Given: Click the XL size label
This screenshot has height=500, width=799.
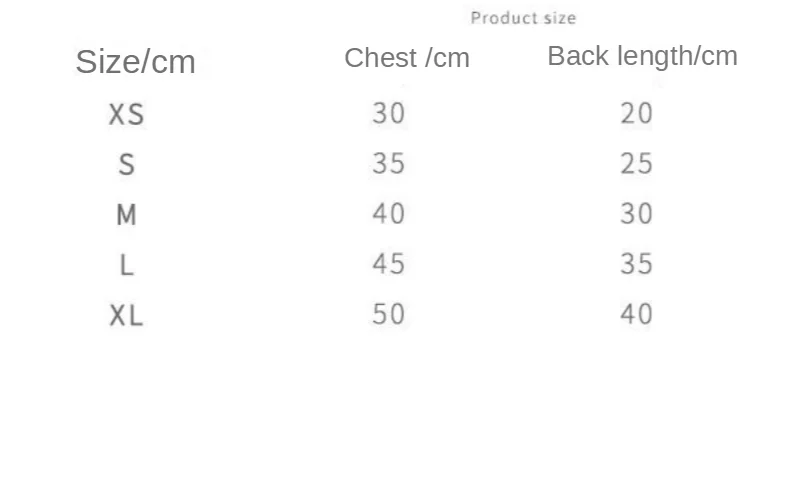Looking at the screenshot, I should (x=127, y=316).
